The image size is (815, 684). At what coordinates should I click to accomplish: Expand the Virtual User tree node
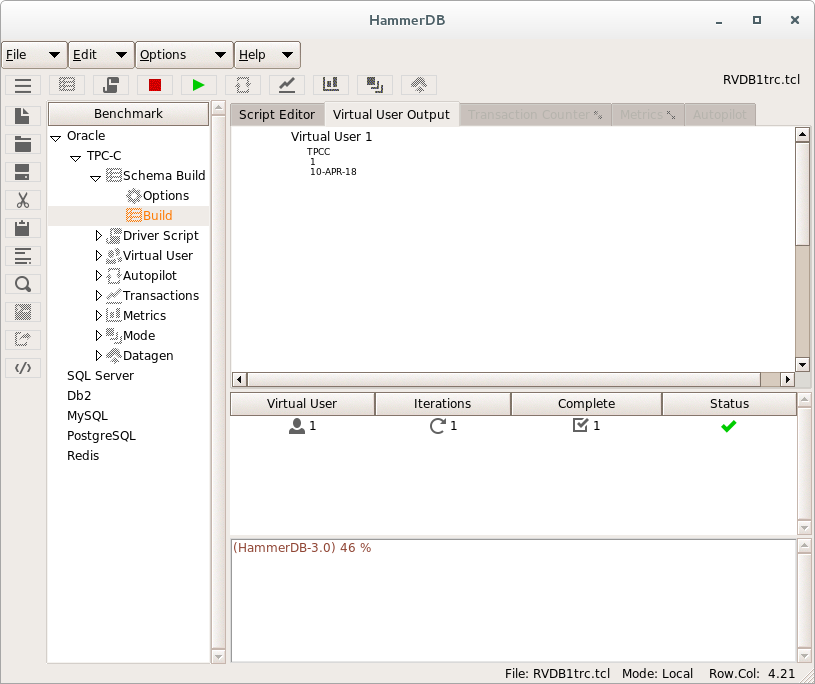[x=99, y=256]
